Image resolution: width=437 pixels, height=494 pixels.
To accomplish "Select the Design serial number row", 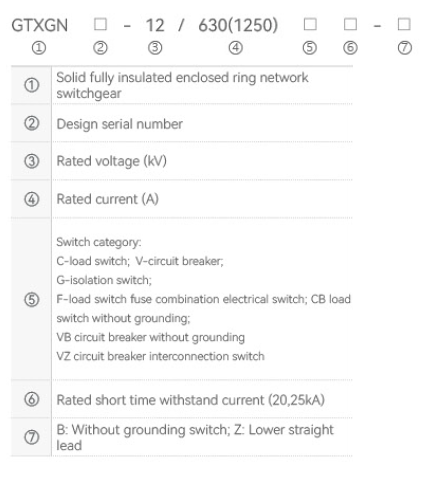I will (x=182, y=124).
